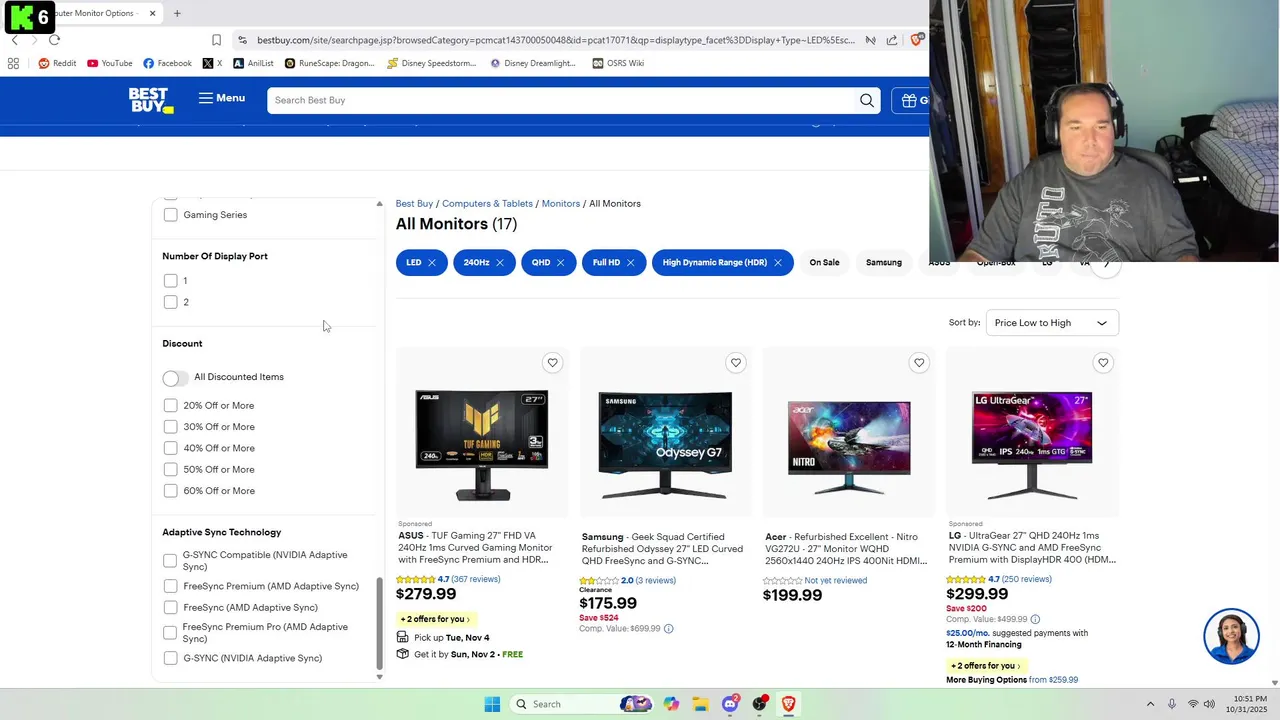Screen dimensions: 1280x720
Task: Reload the page with browser refresh button
Action: coord(54,40)
